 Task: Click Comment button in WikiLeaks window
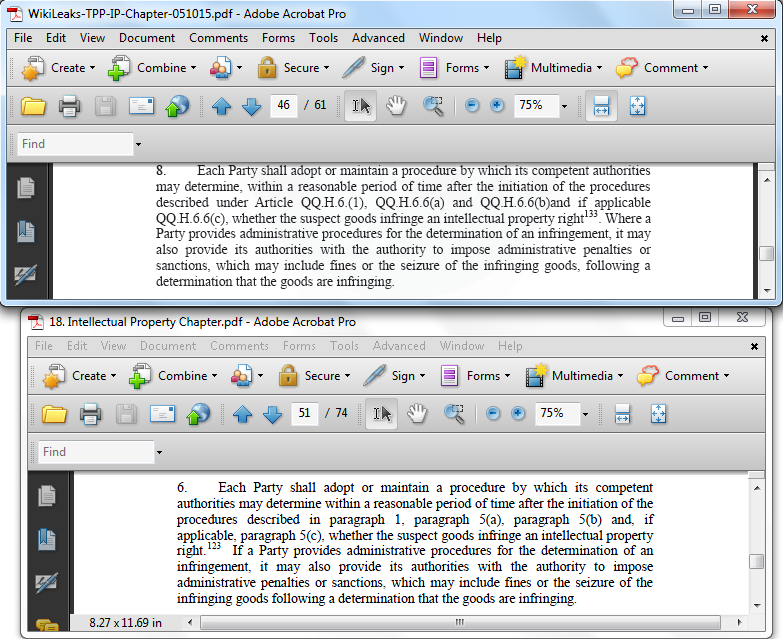click(x=662, y=68)
